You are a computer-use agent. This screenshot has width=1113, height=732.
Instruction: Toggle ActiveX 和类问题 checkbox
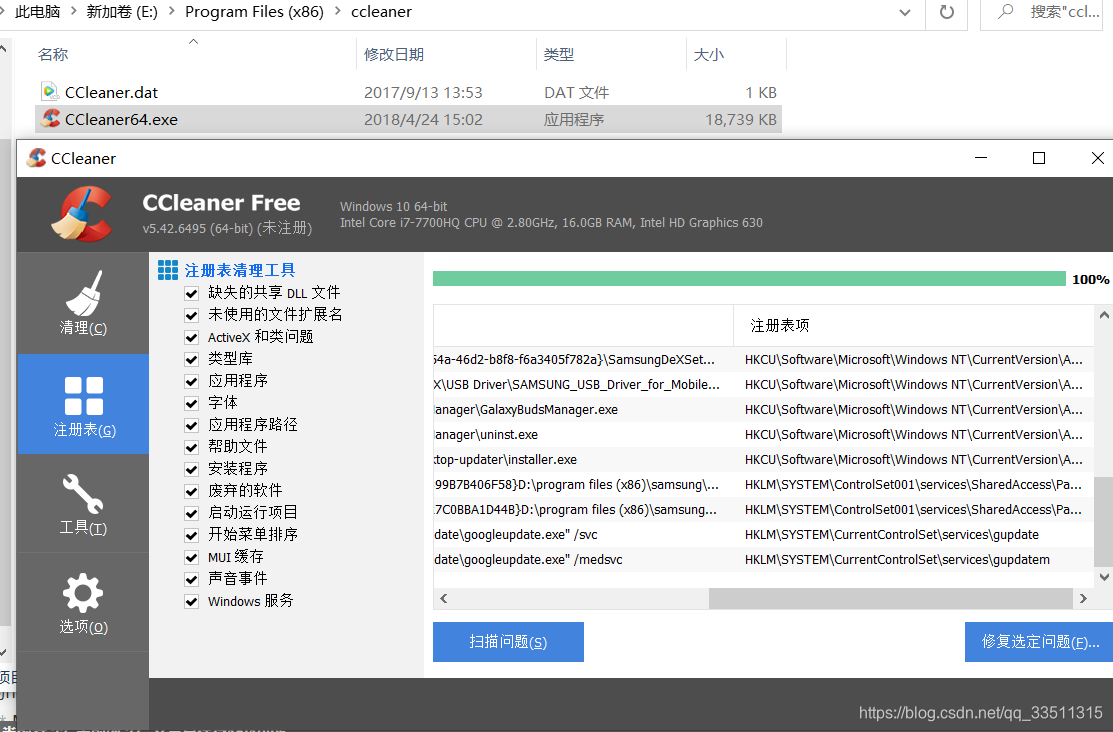point(191,337)
